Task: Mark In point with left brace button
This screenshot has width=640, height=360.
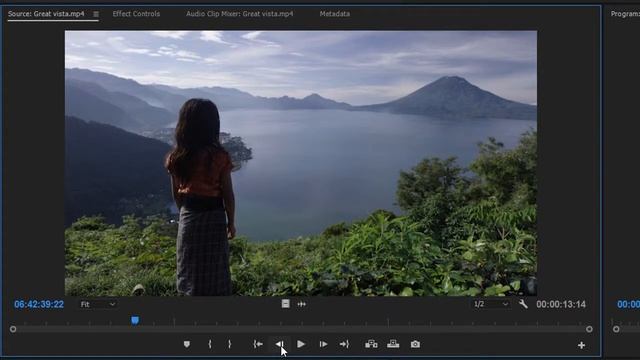Action: pyautogui.click(x=210, y=344)
